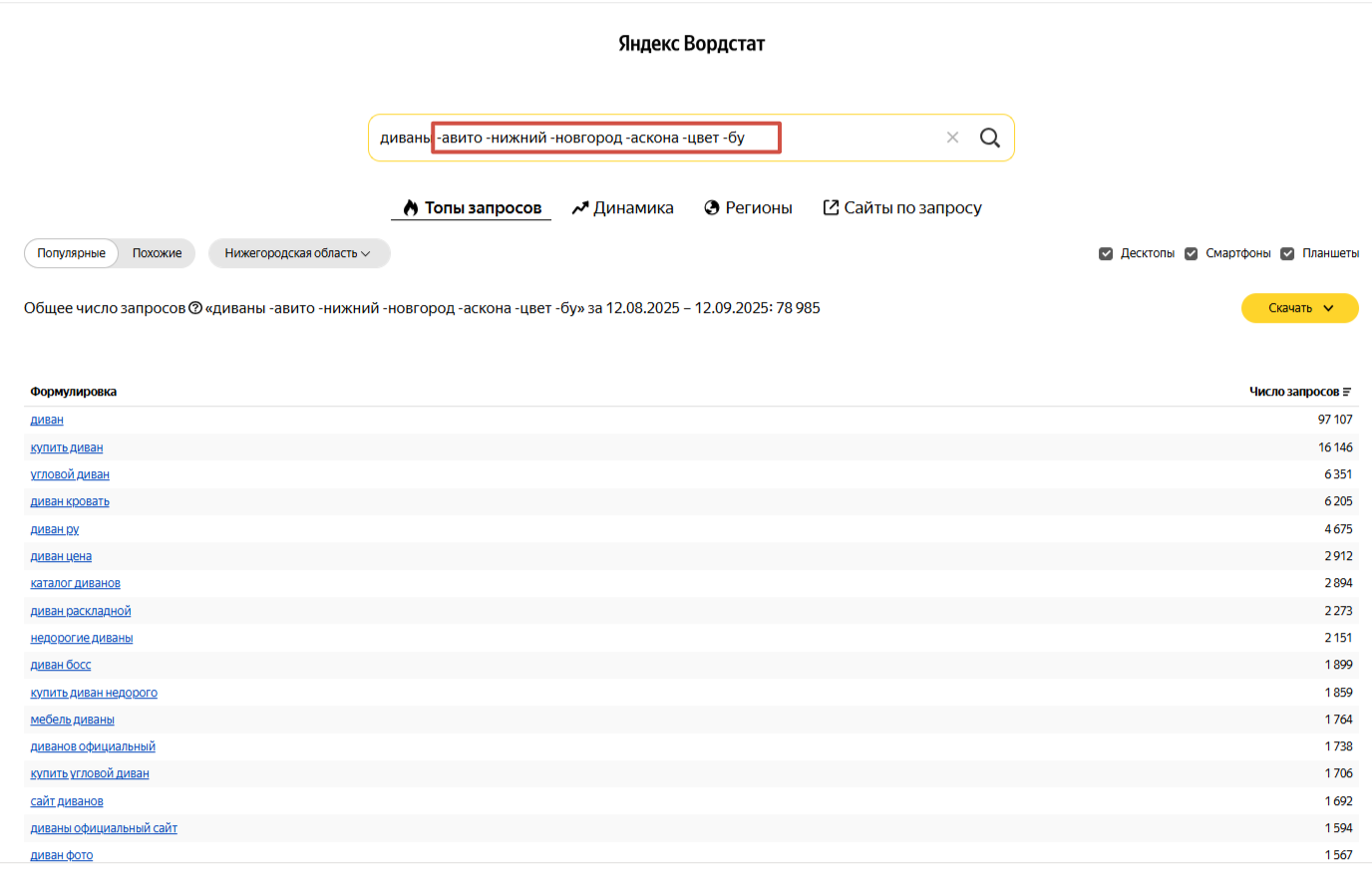This screenshot has height=871, width=1372.
Task: Select the Популярные queries toggle
Action: (x=71, y=253)
